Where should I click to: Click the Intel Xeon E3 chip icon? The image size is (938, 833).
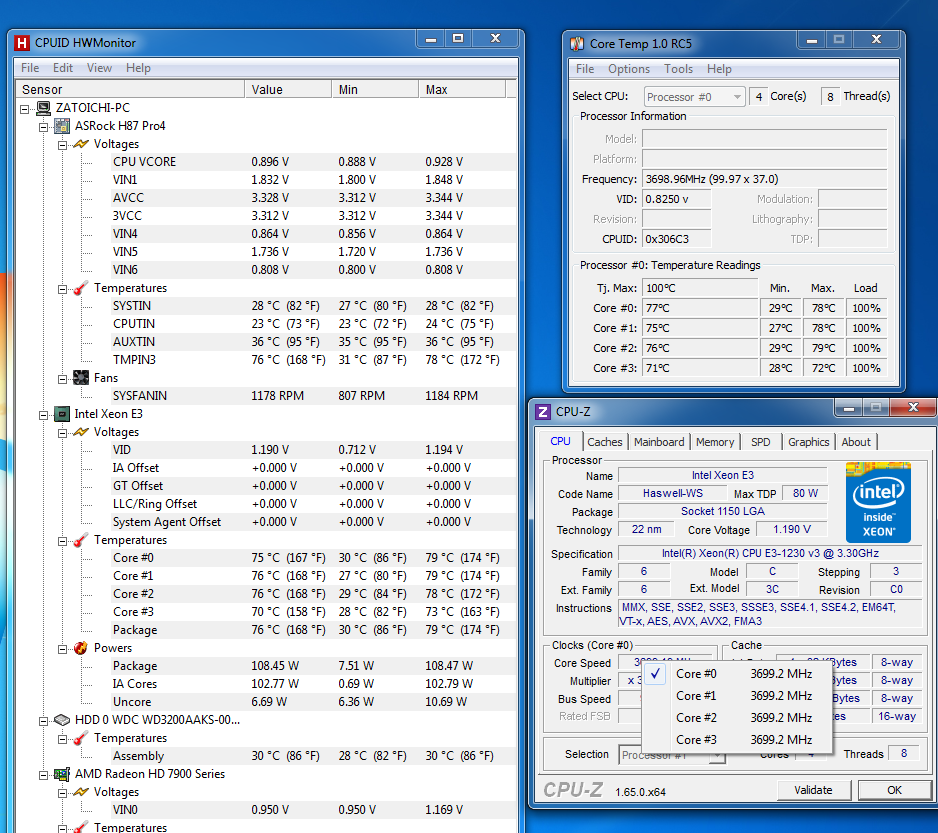[62, 414]
